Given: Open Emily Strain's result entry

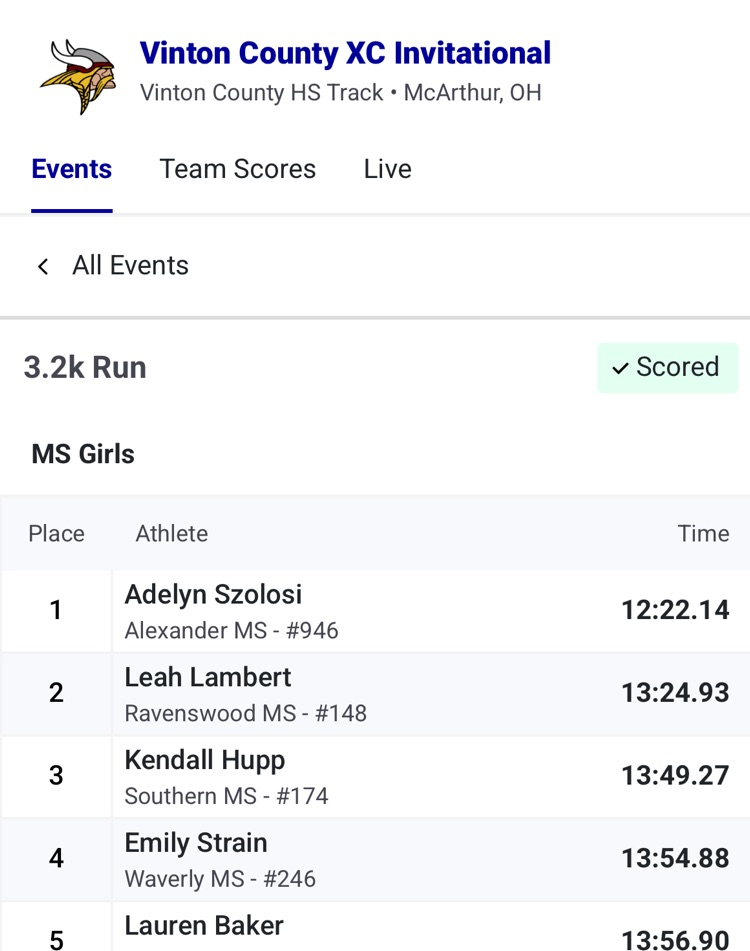Looking at the screenshot, I should [x=375, y=859].
